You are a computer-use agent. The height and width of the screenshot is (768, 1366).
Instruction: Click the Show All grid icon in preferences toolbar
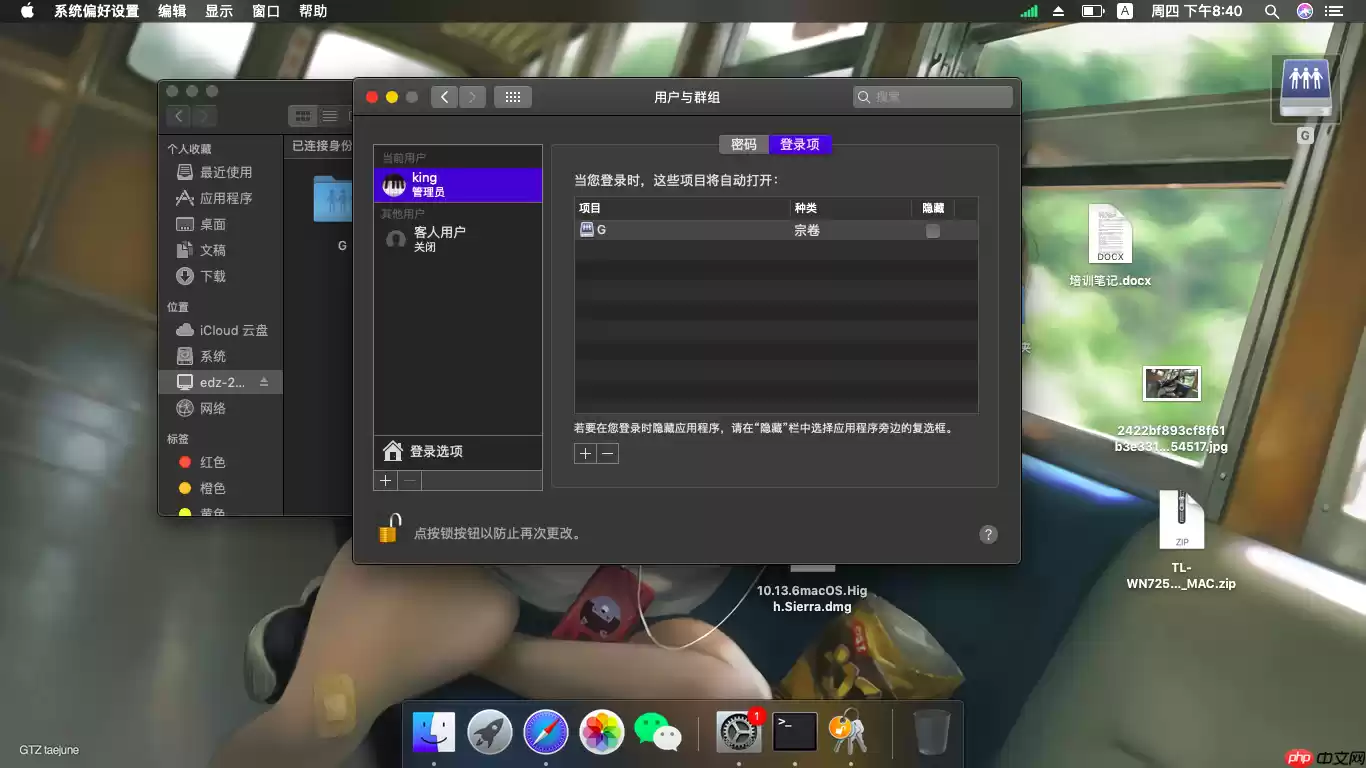click(513, 96)
